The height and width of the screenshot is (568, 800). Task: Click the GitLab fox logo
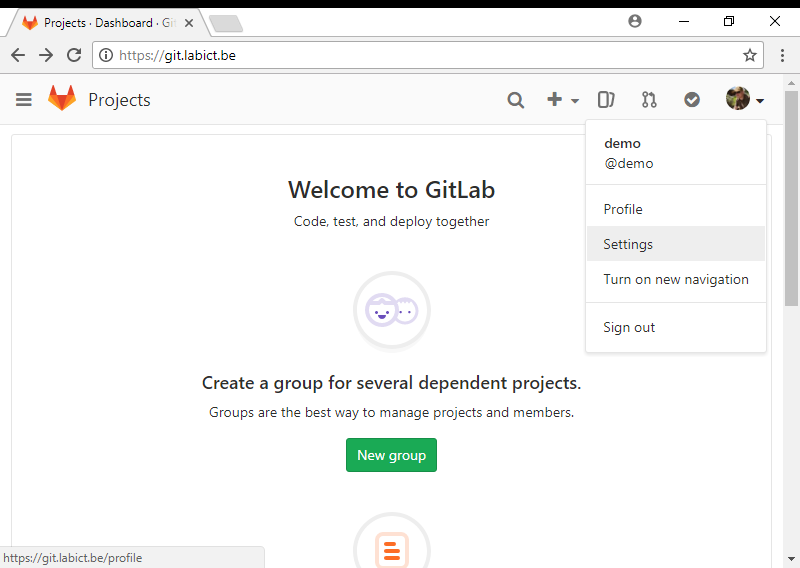click(x=62, y=98)
